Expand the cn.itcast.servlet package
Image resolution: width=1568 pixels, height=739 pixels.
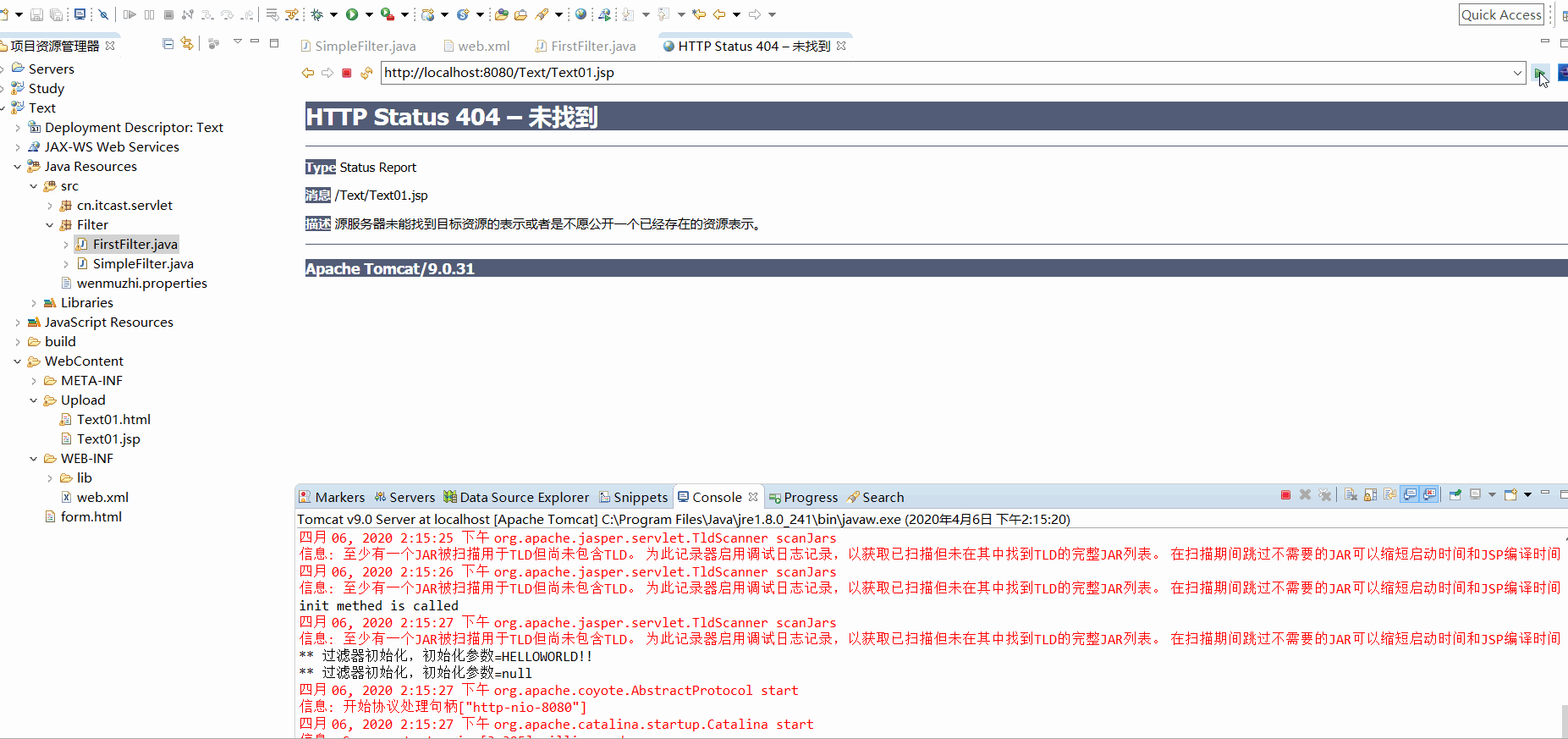click(50, 206)
